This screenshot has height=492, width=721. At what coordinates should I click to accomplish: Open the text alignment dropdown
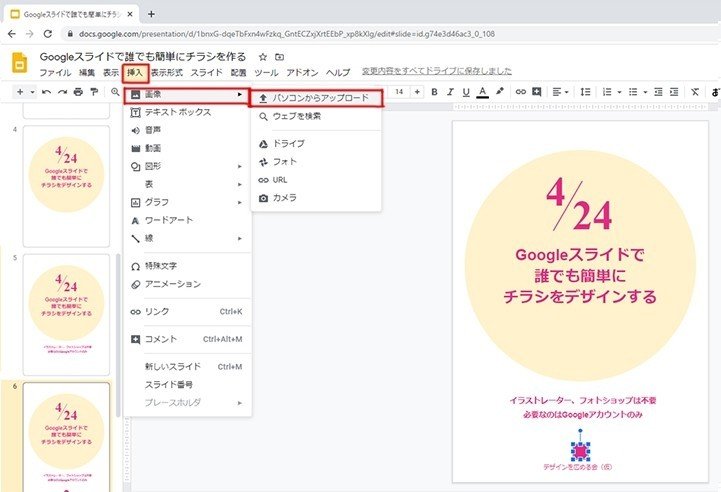coord(560,92)
